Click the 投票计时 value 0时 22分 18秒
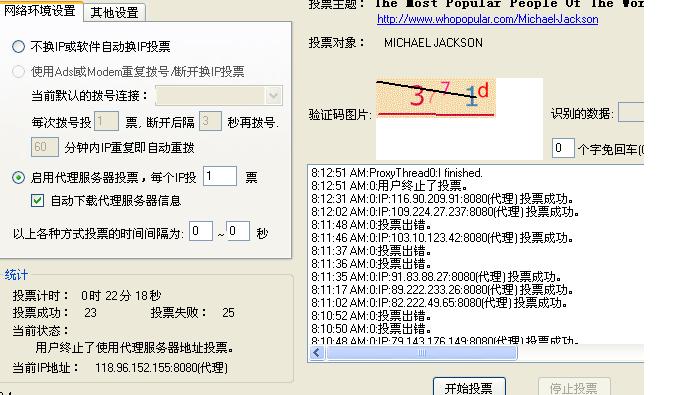This screenshot has width=683, height=395. (121, 296)
